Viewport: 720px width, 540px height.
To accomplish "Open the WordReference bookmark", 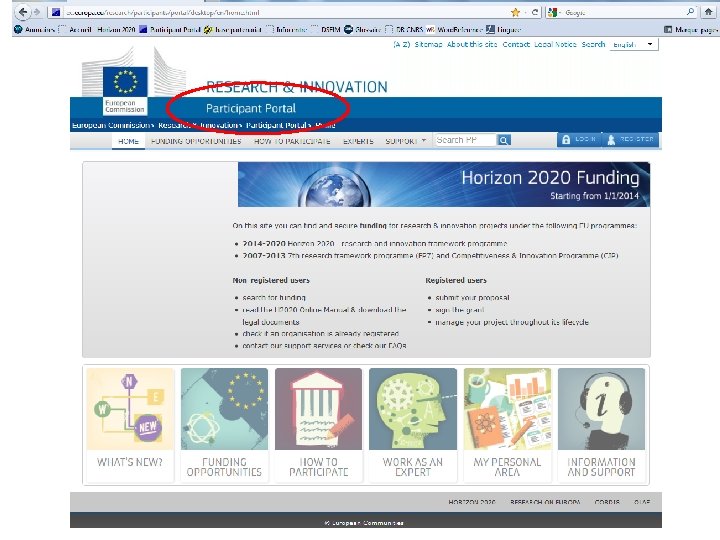I will [x=455, y=29].
